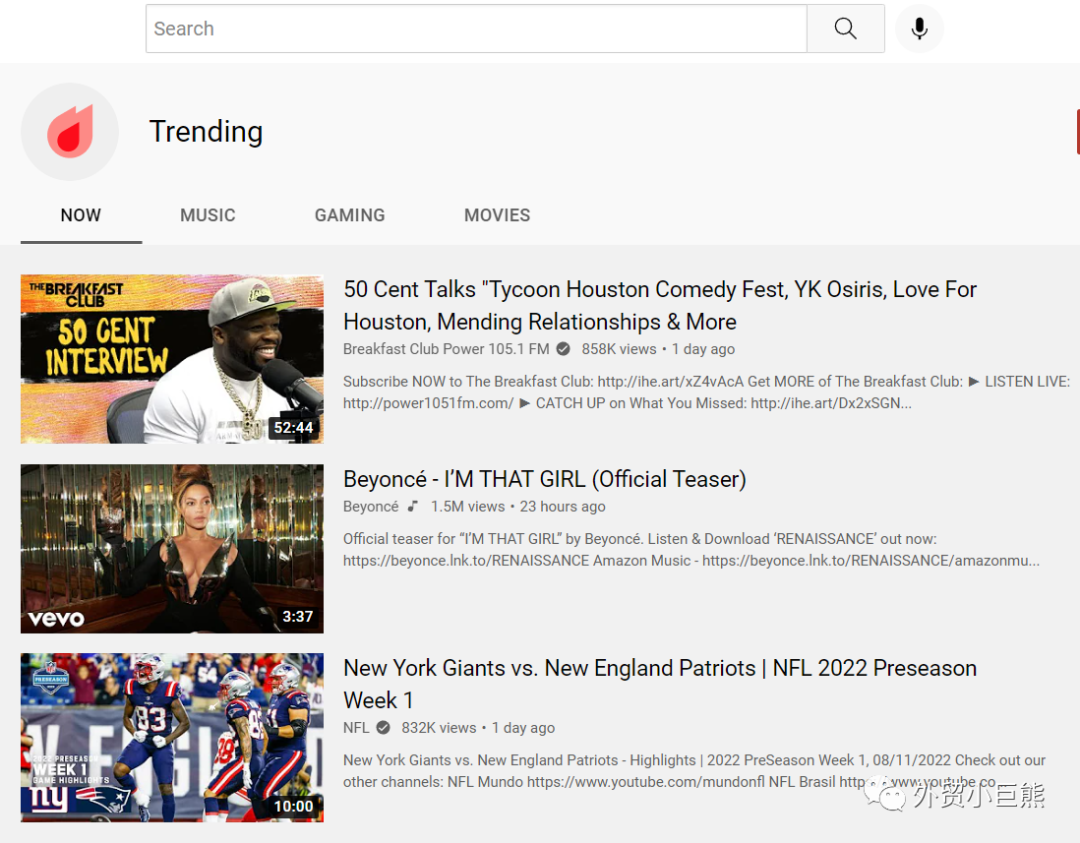Screen dimensions: 1080x843
Task: Click the 1.5M views text
Action: click(468, 506)
